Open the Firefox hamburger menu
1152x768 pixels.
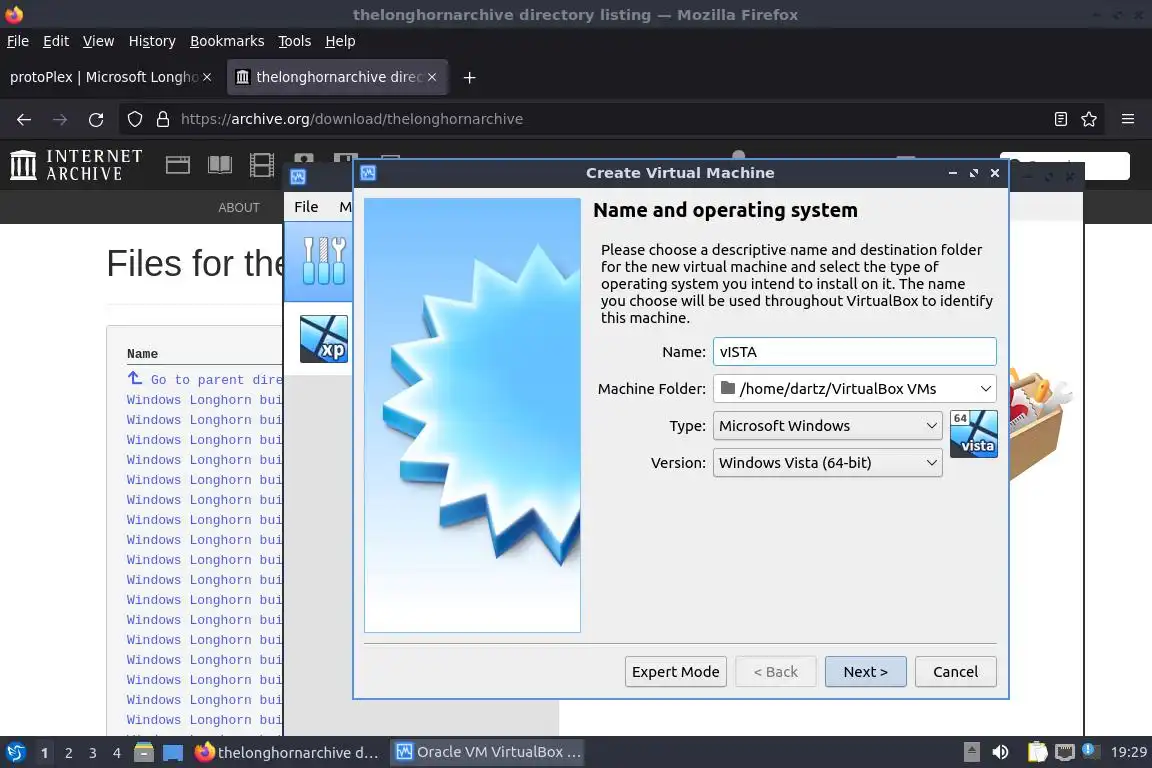(1128, 119)
